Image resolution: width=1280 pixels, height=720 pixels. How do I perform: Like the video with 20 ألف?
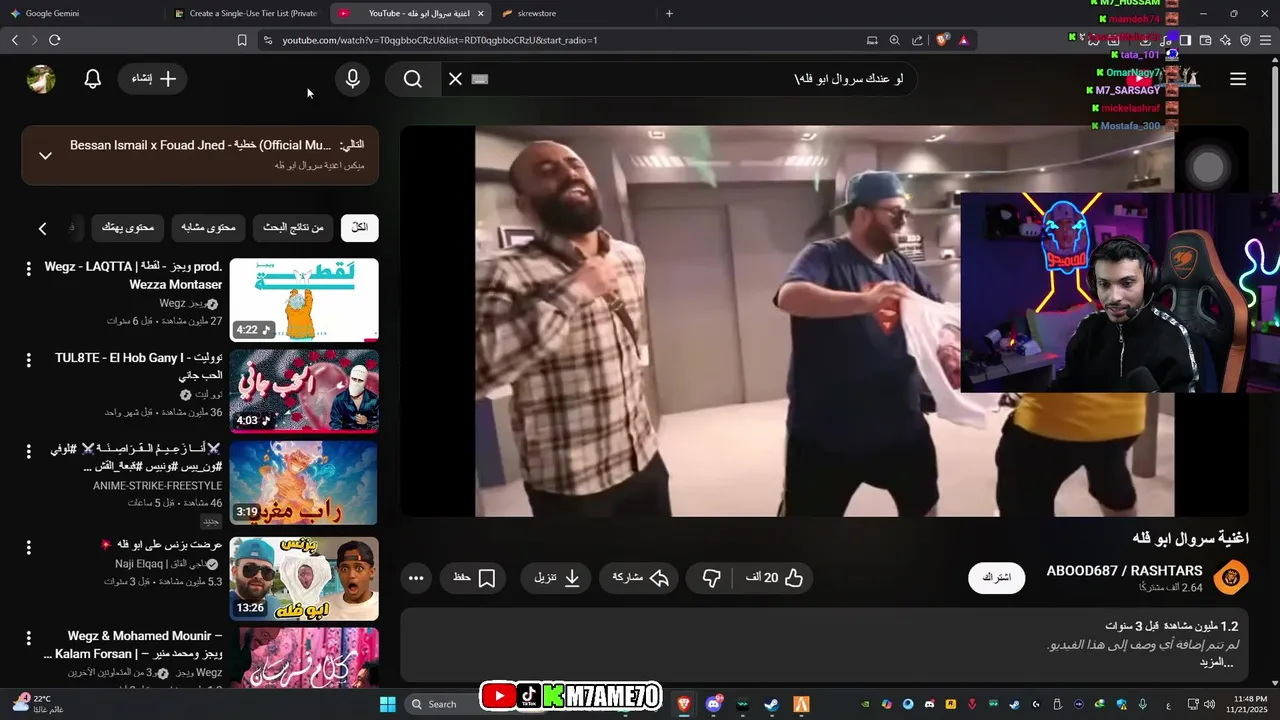point(774,578)
